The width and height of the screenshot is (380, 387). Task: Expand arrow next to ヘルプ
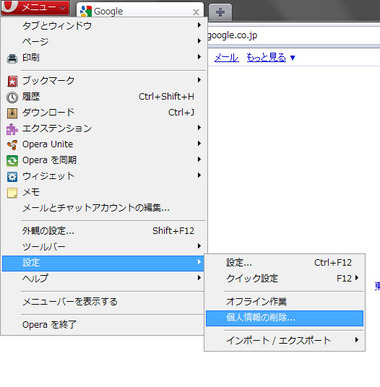(x=199, y=278)
